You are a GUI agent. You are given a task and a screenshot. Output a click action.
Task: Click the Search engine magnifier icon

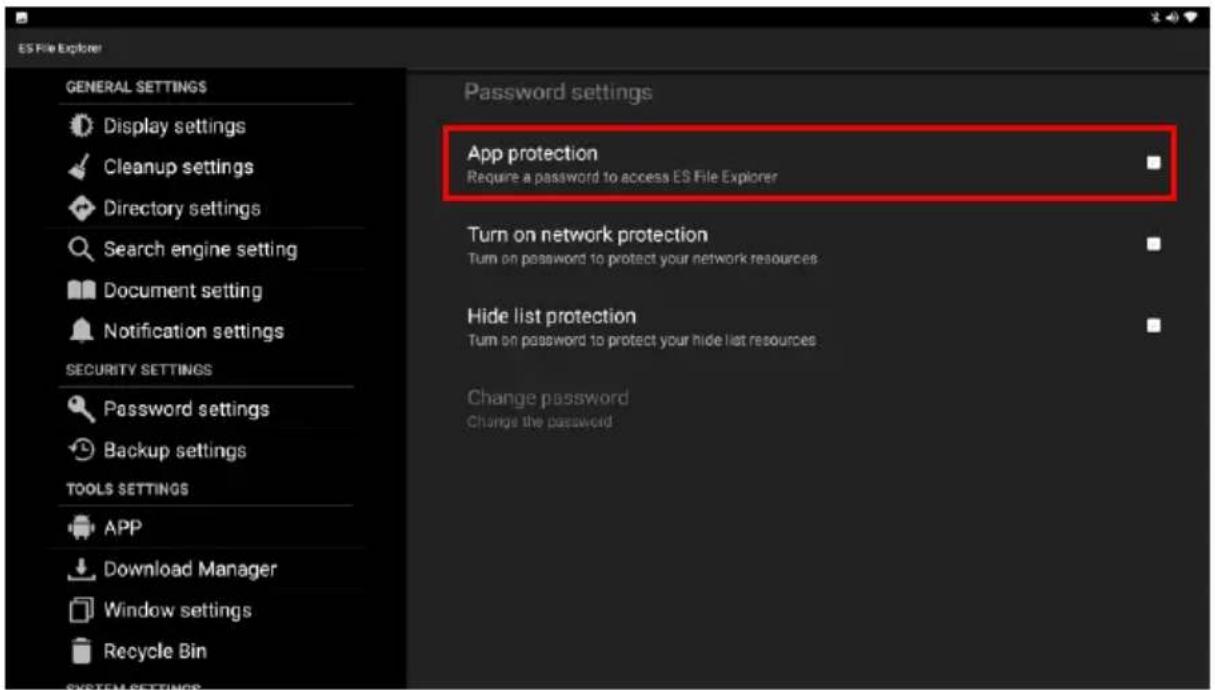tap(81, 250)
